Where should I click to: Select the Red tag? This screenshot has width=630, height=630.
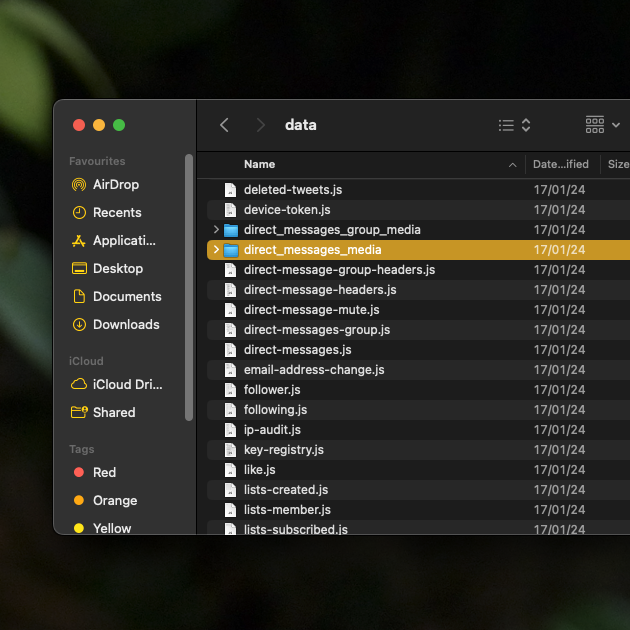104,472
